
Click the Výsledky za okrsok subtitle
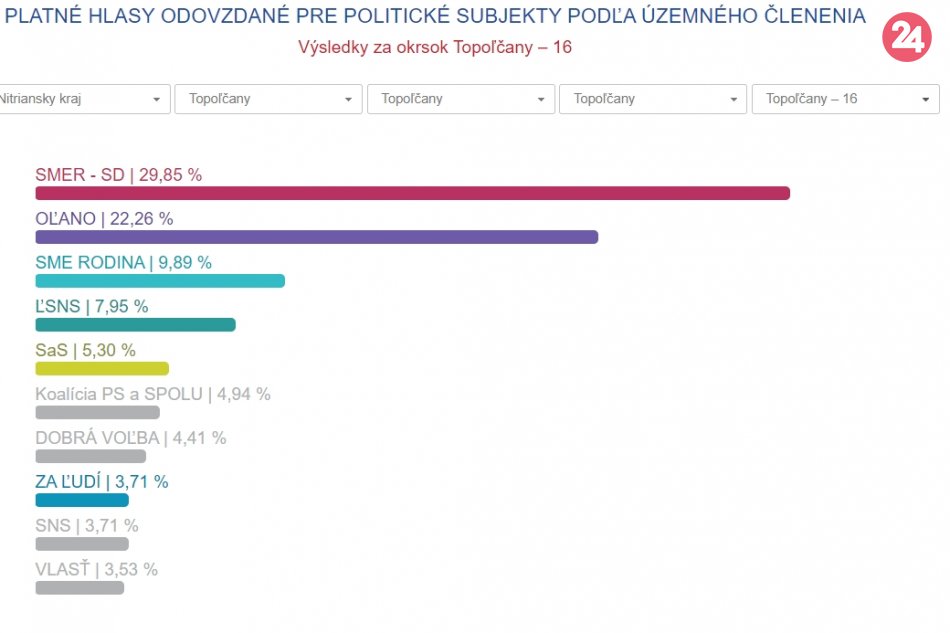[x=435, y=47]
